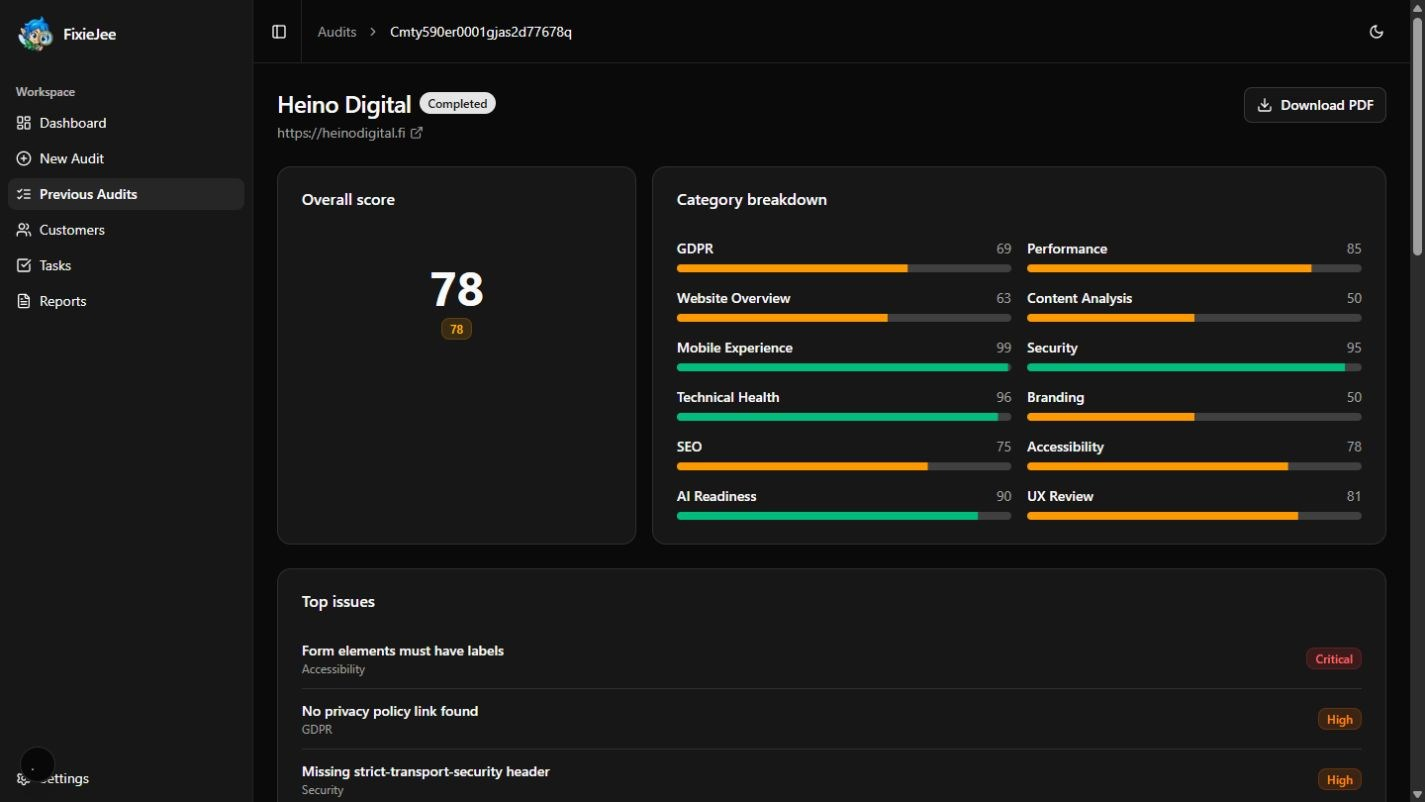Screen dimensions: 1425x802
Task: Start a New Audit
Action: point(126,159)
